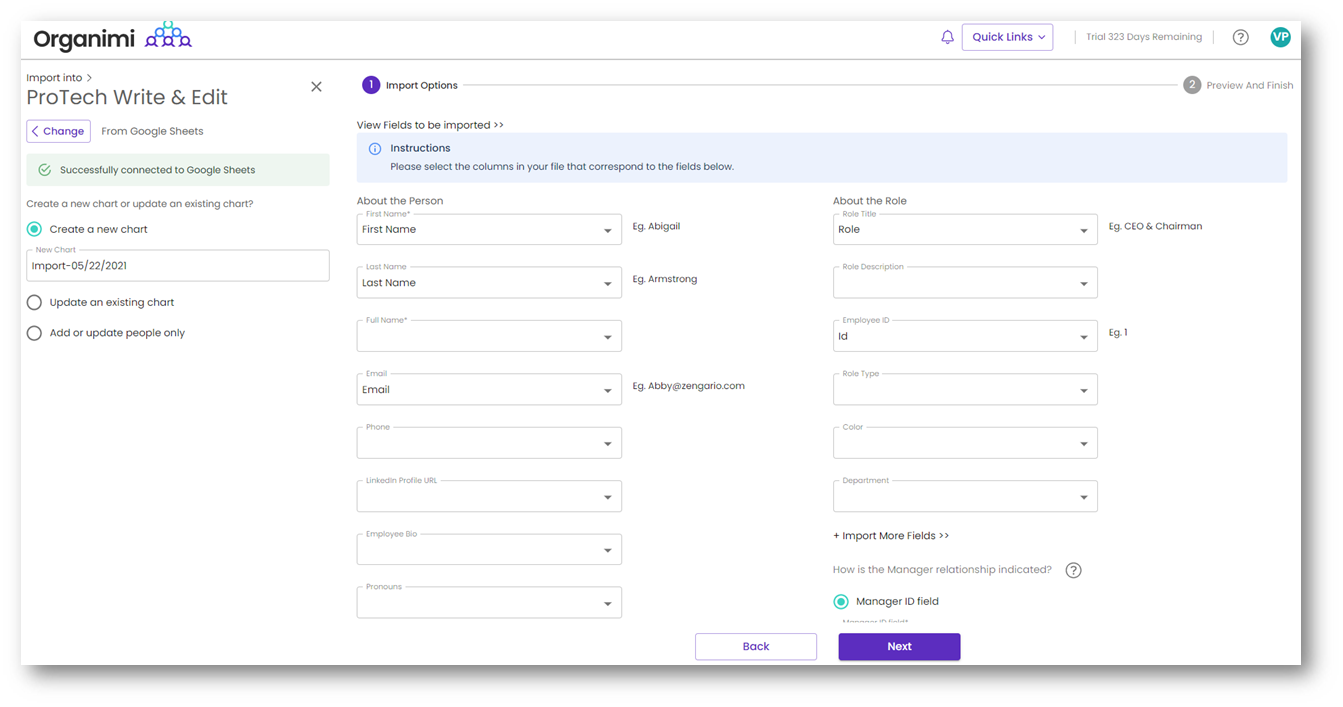Viewport: 1343px width, 707px height.
Task: Expand 'View Fields to be imported' link
Action: [430, 125]
